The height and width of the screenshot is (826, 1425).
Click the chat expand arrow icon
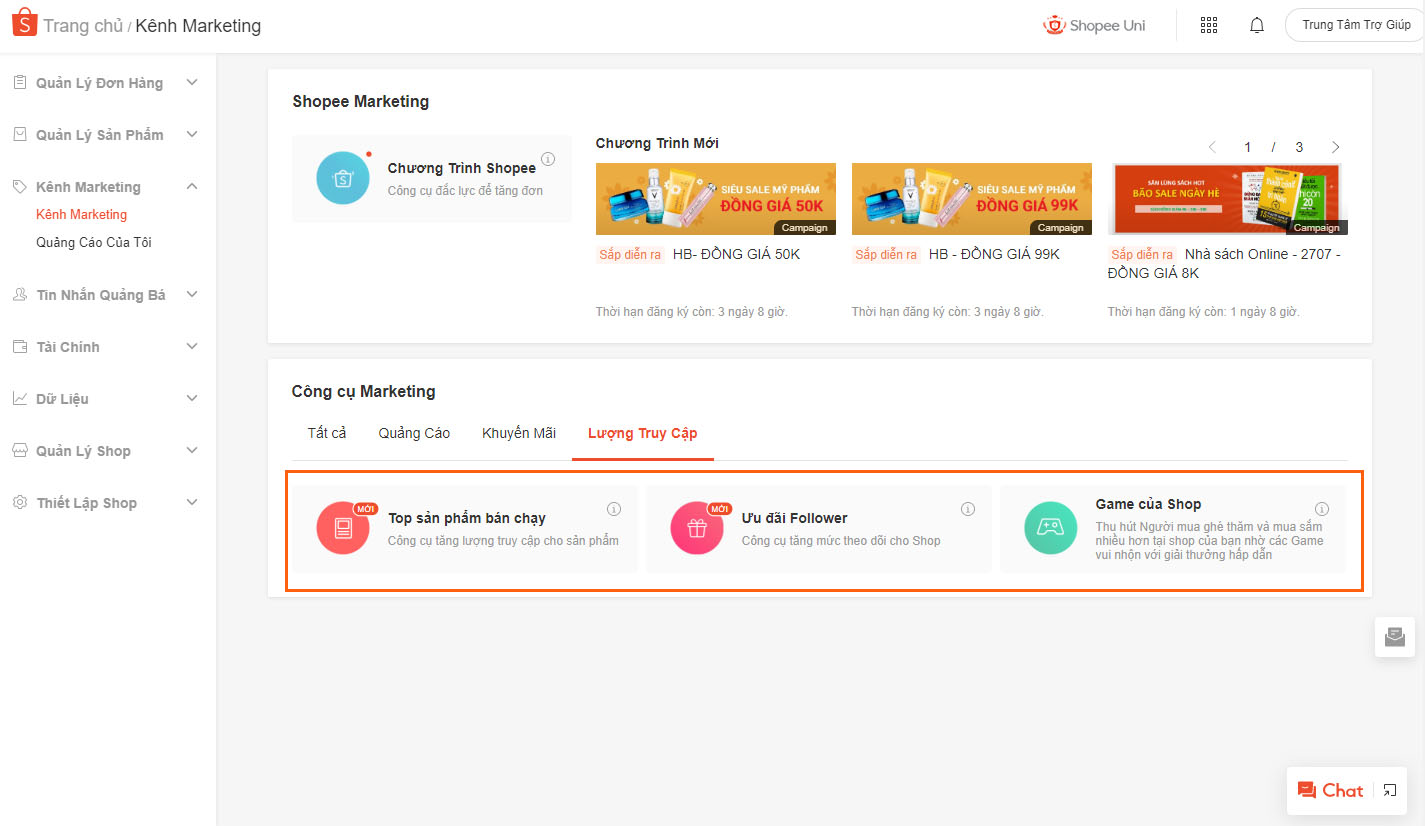click(x=1390, y=791)
